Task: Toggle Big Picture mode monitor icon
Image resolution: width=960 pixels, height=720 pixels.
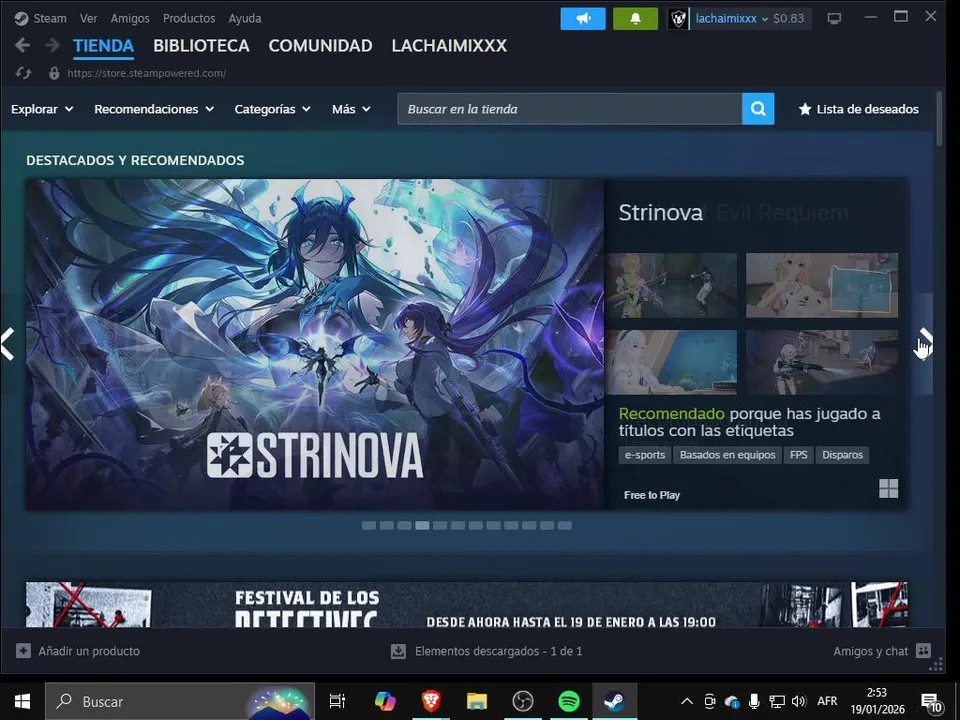Action: [x=834, y=18]
